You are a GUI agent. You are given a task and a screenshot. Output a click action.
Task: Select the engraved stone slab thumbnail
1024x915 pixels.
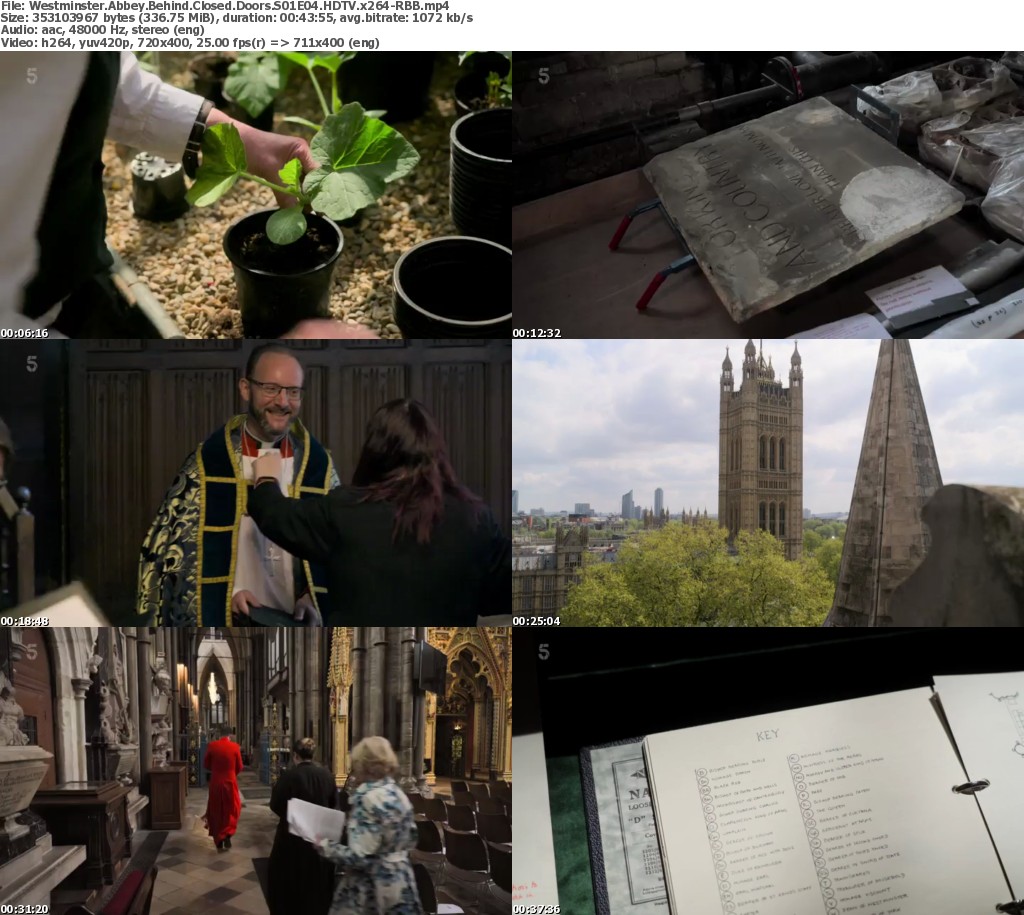(x=768, y=195)
